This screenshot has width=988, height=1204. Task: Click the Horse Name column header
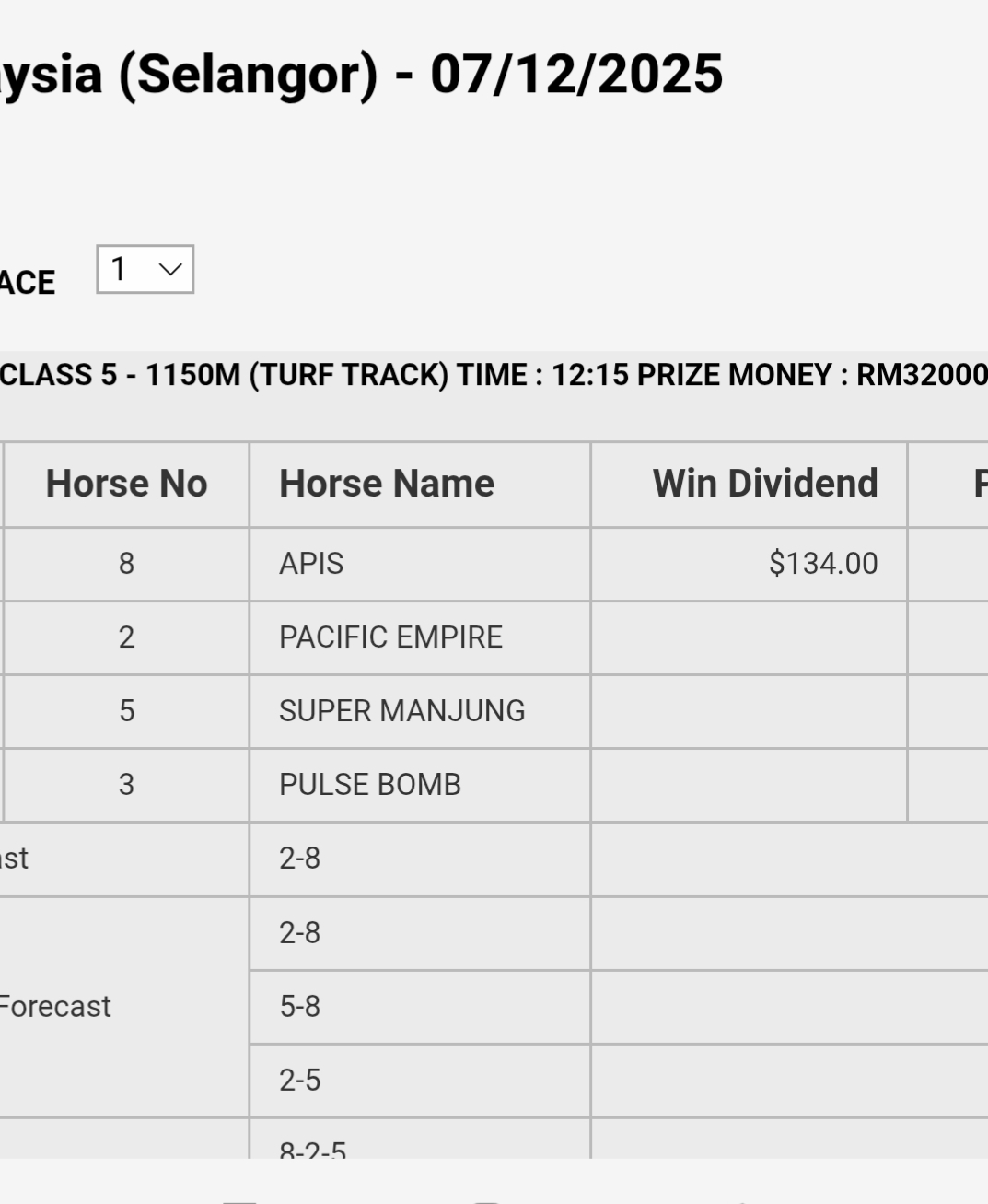pyautogui.click(x=387, y=484)
